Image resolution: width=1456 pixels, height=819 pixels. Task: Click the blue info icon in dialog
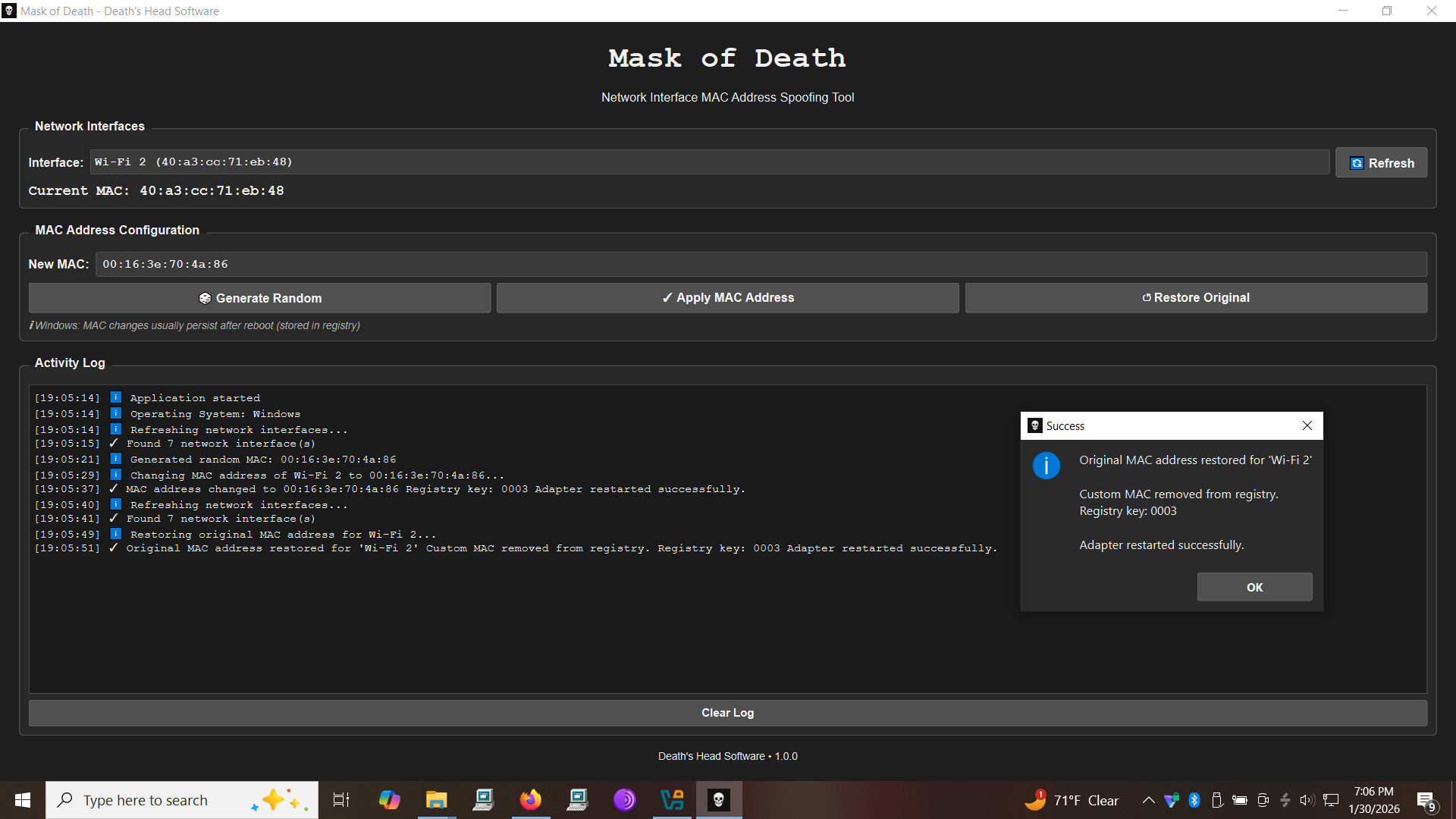coord(1046,466)
